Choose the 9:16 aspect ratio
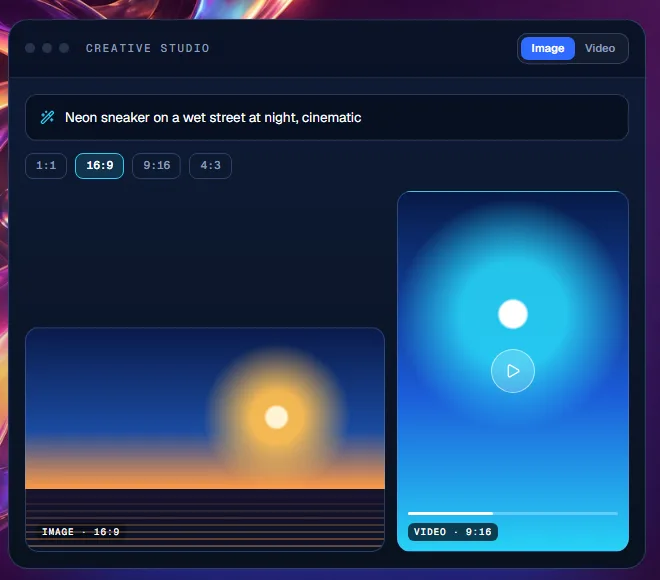 [x=157, y=165]
